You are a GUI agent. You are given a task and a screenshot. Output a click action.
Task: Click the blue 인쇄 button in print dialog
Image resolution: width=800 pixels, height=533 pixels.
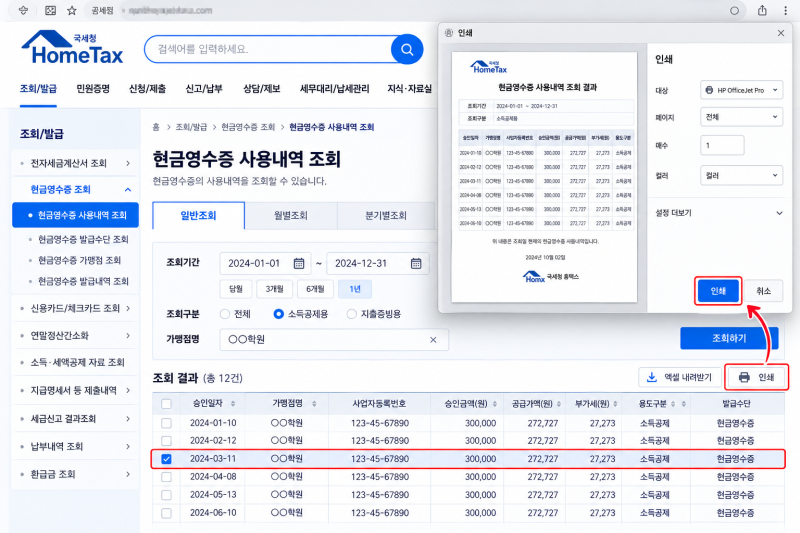pos(718,291)
